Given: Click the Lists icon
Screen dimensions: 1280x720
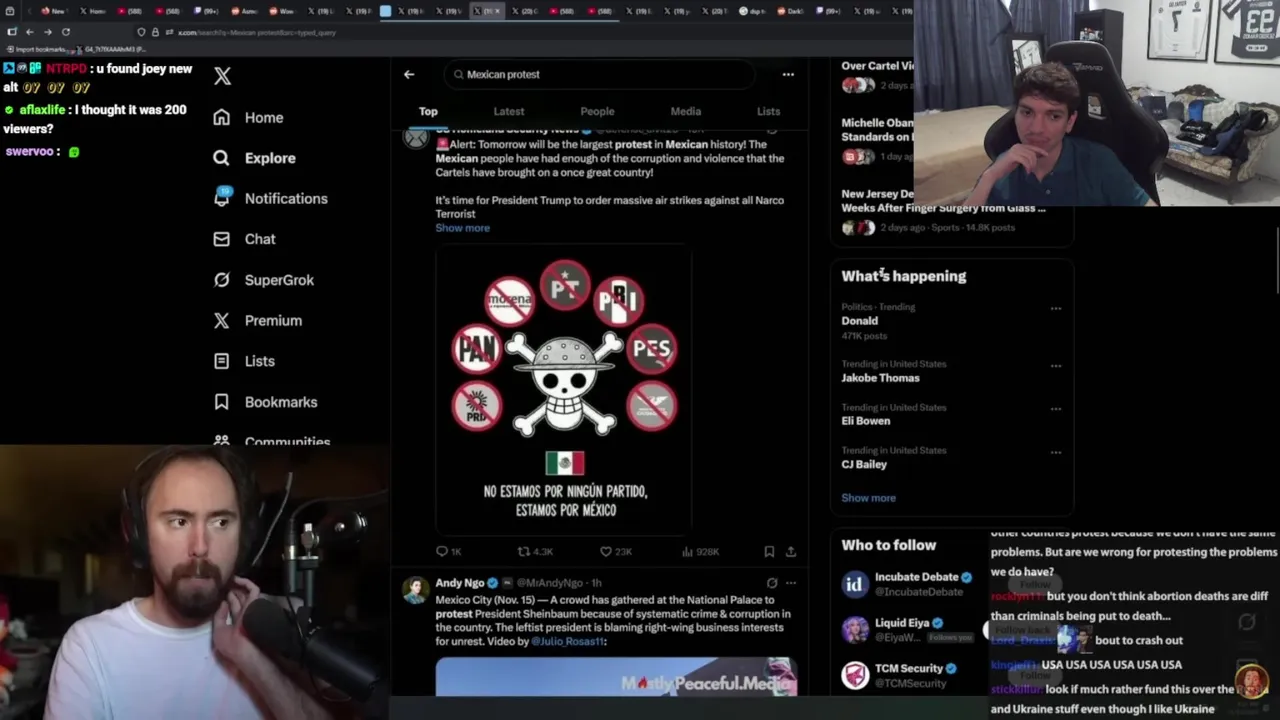Looking at the screenshot, I should point(222,361).
